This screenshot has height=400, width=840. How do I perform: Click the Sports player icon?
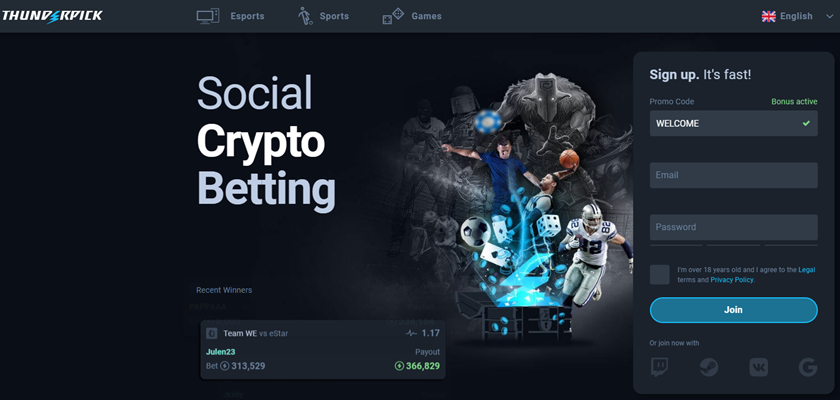pyautogui.click(x=305, y=16)
